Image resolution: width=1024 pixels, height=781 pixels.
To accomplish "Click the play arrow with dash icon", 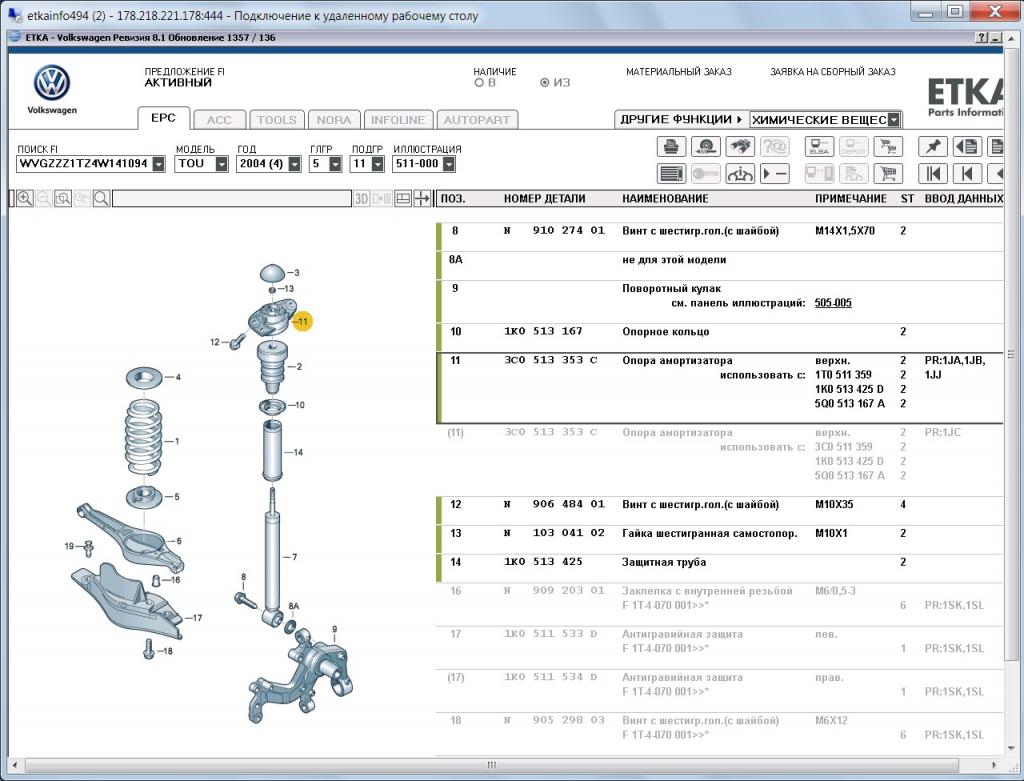I will 775,174.
